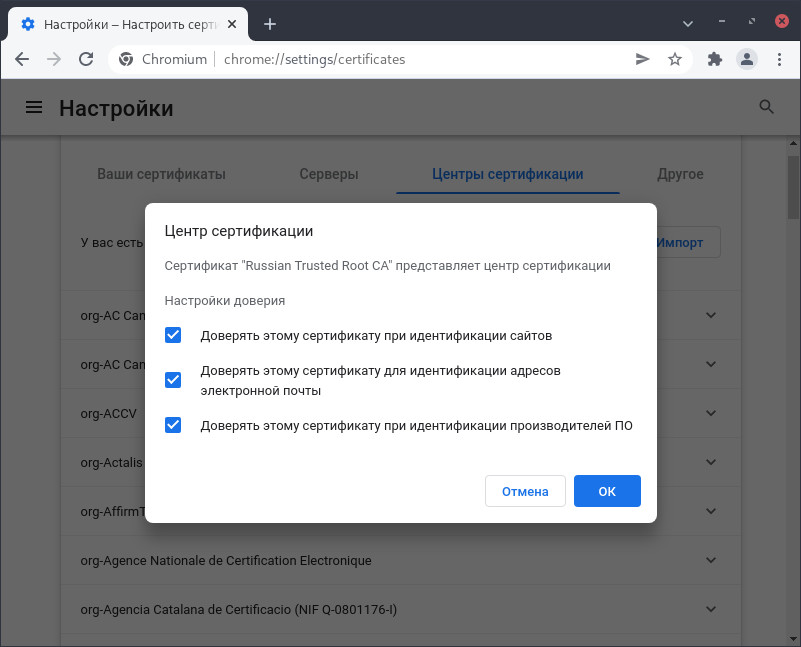Expand the org-ACCV certificate entry
The width and height of the screenshot is (801, 647).
coord(711,413)
